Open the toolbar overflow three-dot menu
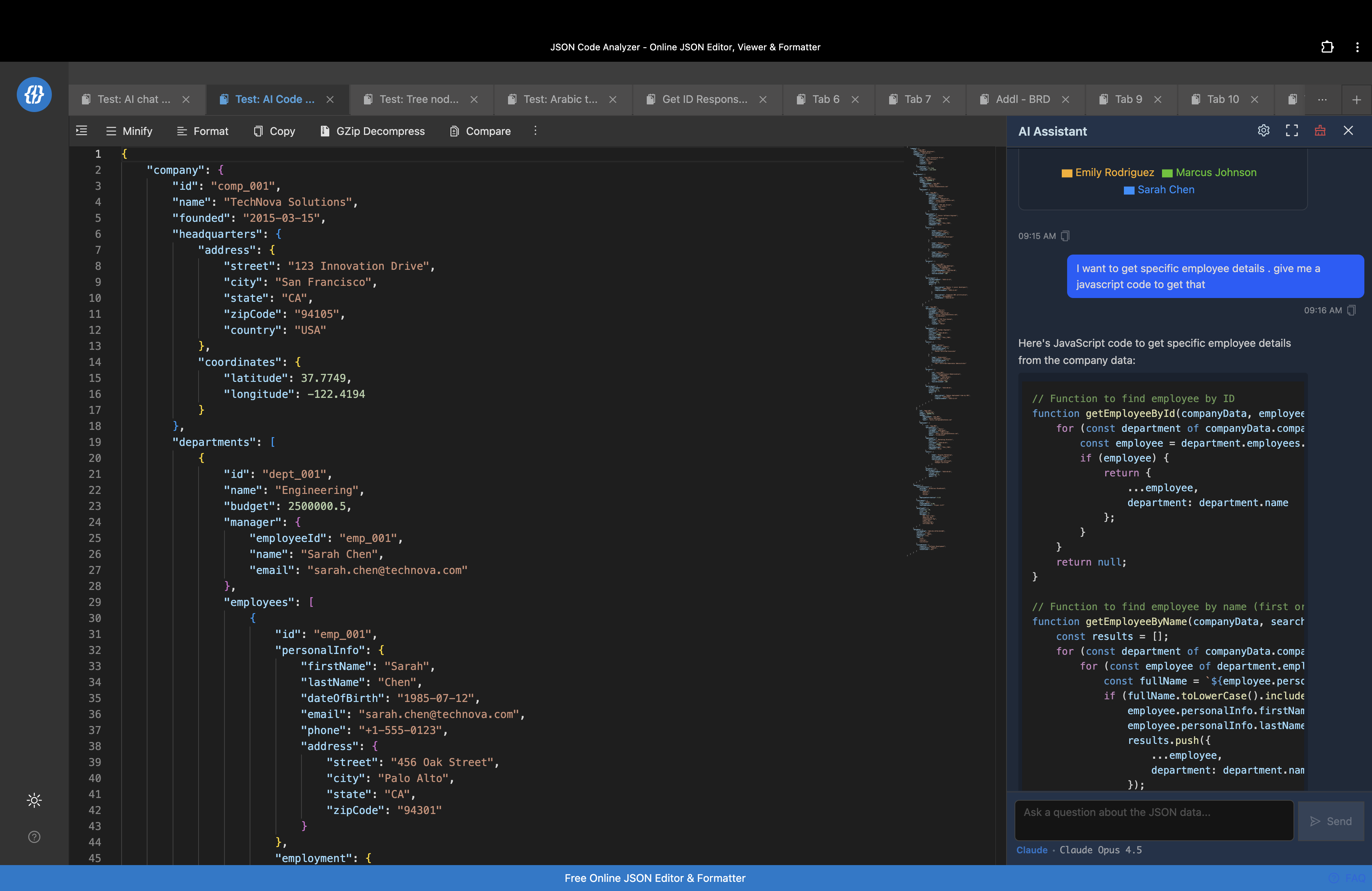 point(535,131)
